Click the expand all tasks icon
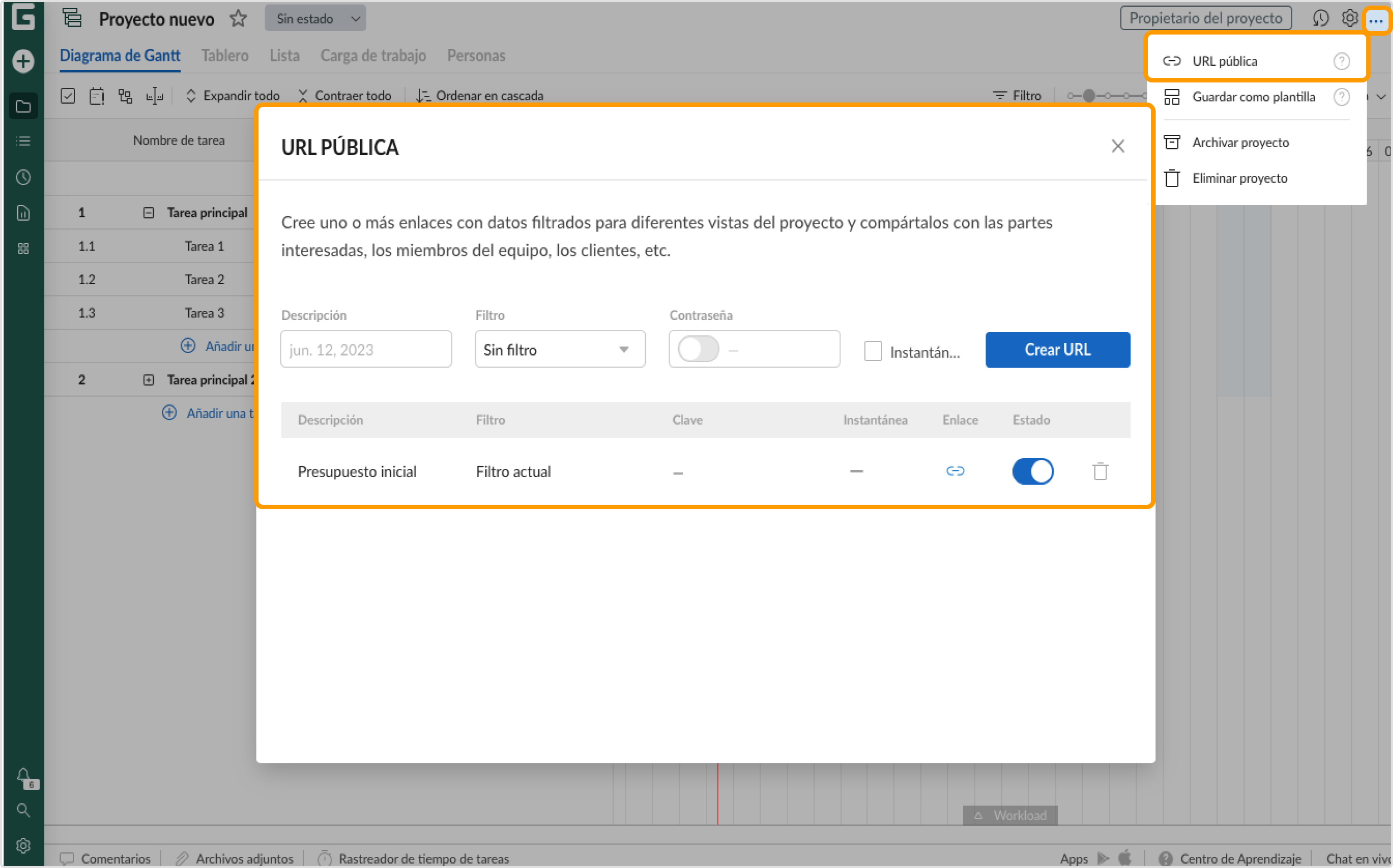 (x=191, y=95)
